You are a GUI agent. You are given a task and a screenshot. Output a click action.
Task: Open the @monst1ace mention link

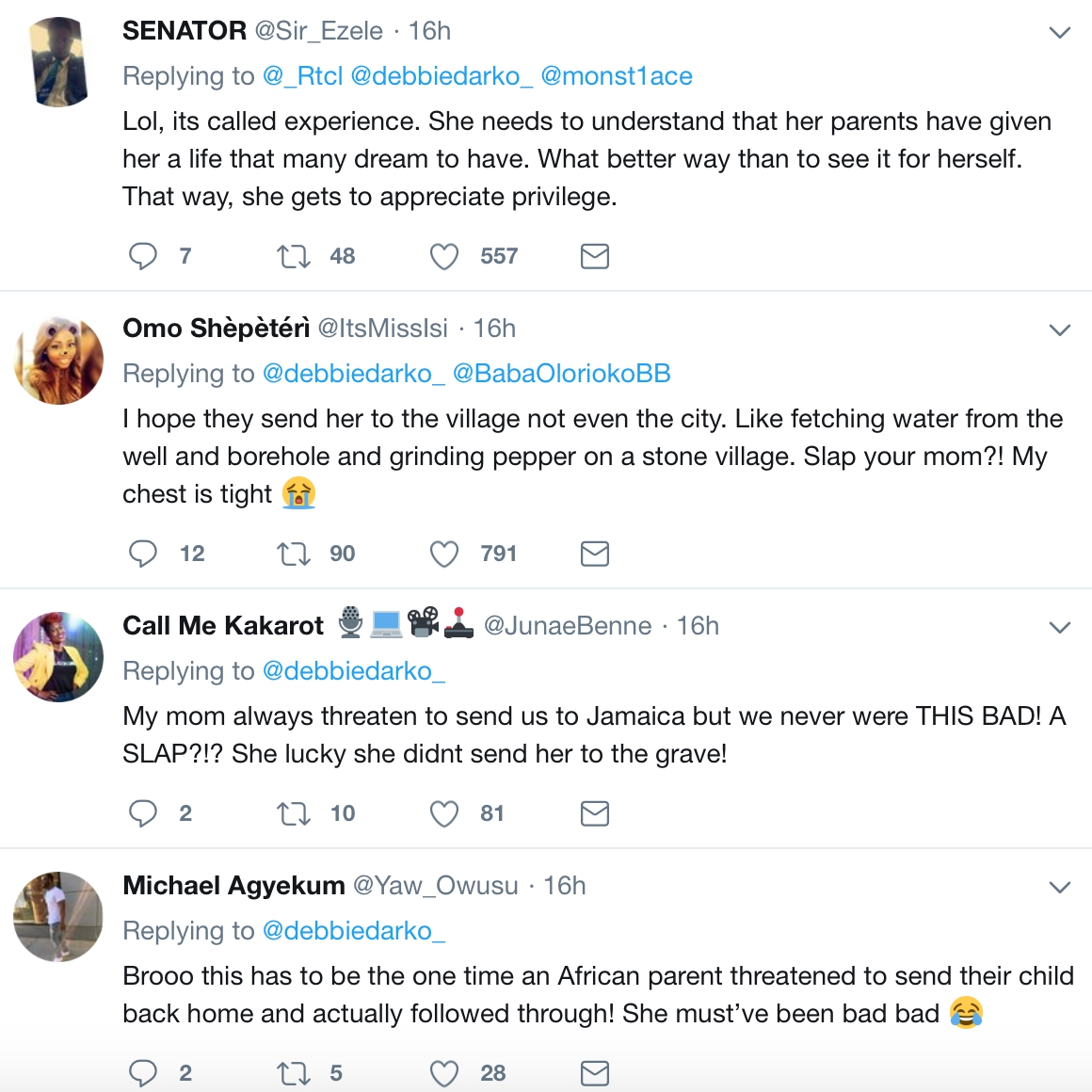[616, 76]
